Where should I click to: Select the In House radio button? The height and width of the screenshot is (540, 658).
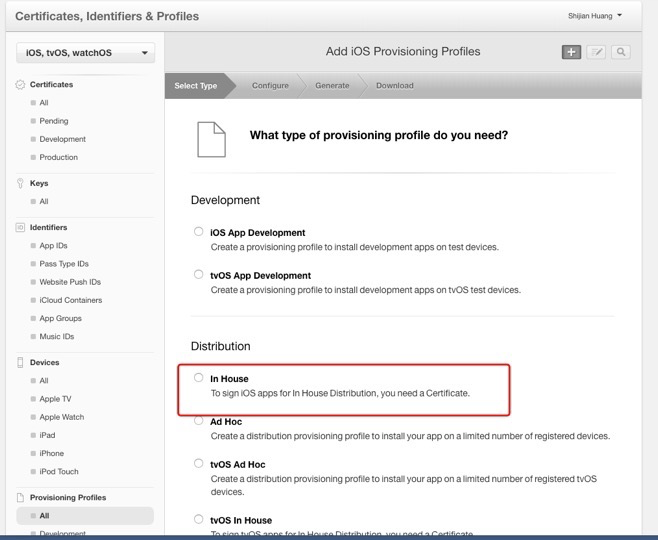tap(199, 378)
